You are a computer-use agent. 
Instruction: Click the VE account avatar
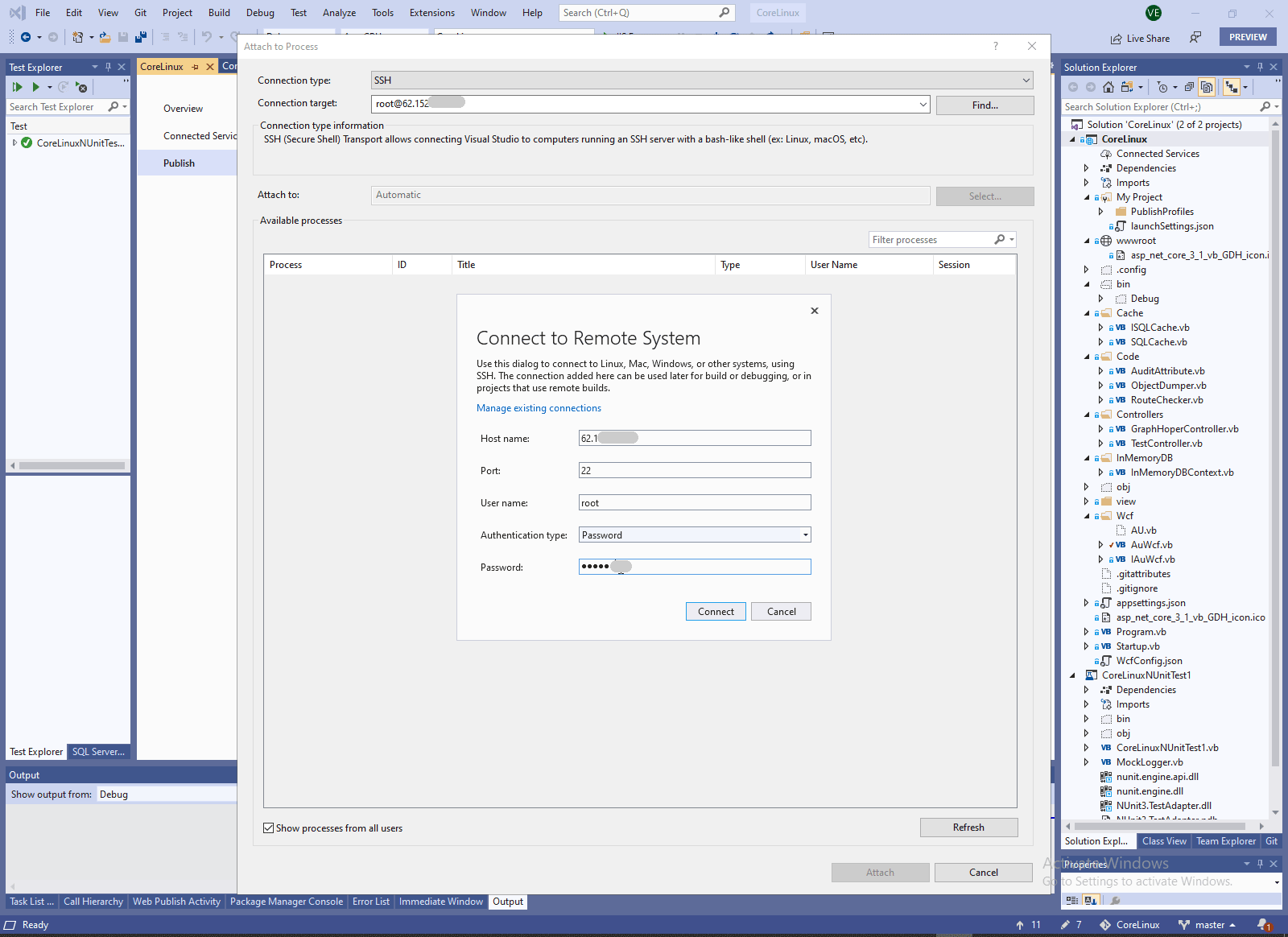(1154, 13)
